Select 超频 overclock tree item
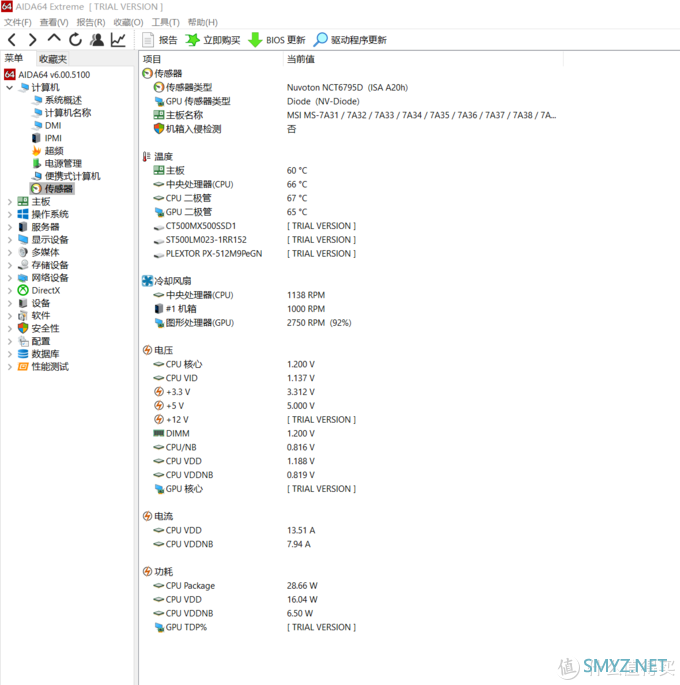The image size is (680, 685). click(48, 151)
